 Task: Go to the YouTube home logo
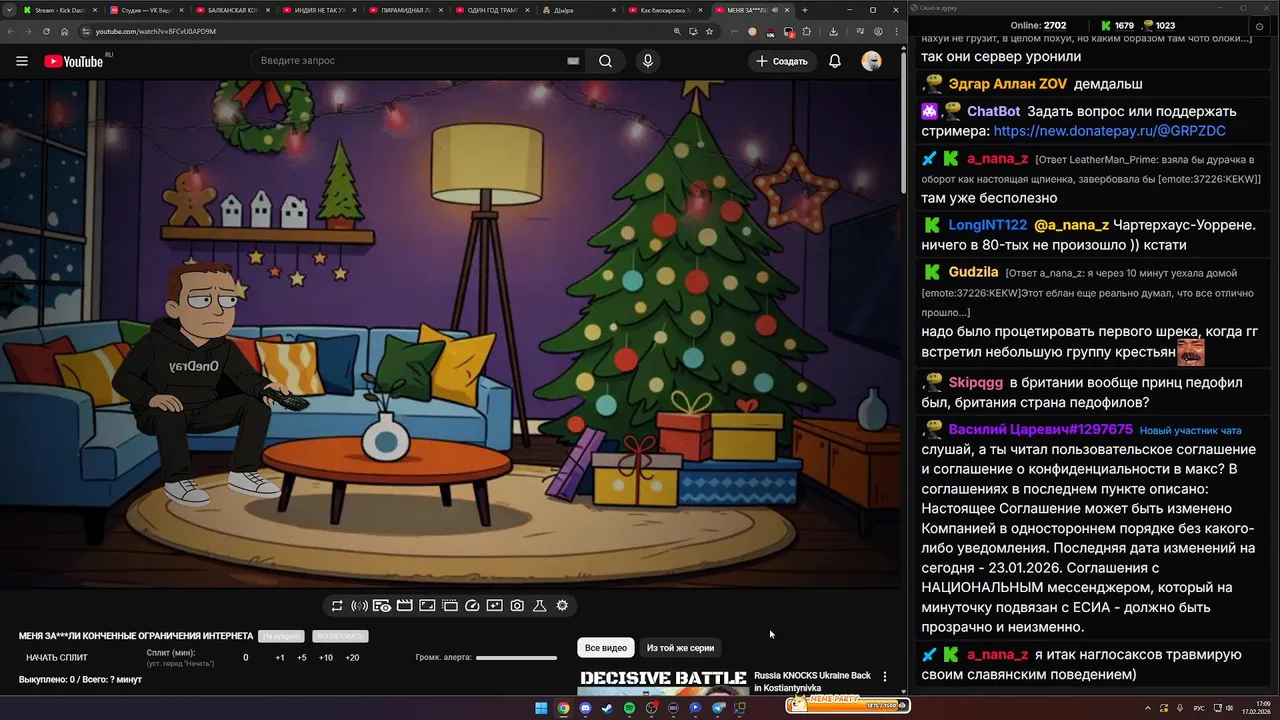pyautogui.click(x=73, y=61)
